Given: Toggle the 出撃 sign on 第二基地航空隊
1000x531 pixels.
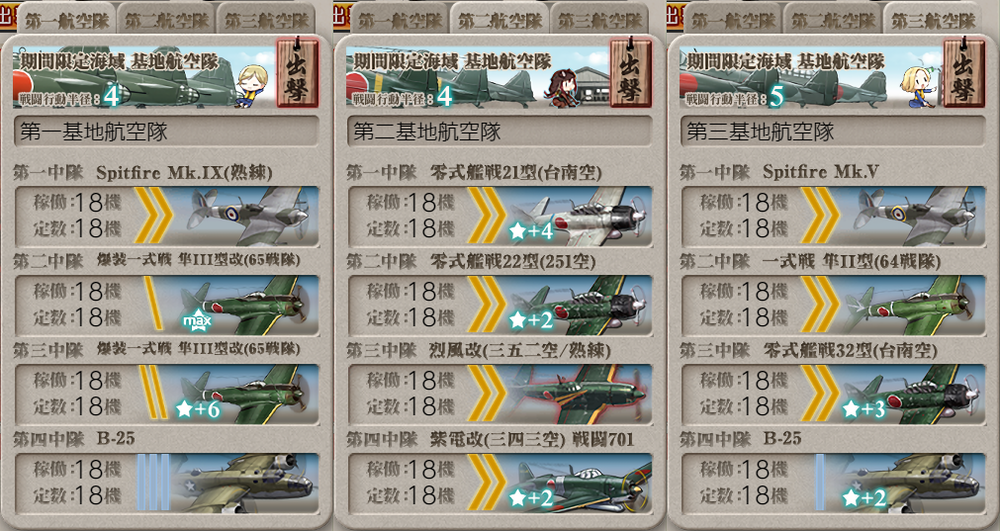Looking at the screenshot, I should click(x=631, y=73).
